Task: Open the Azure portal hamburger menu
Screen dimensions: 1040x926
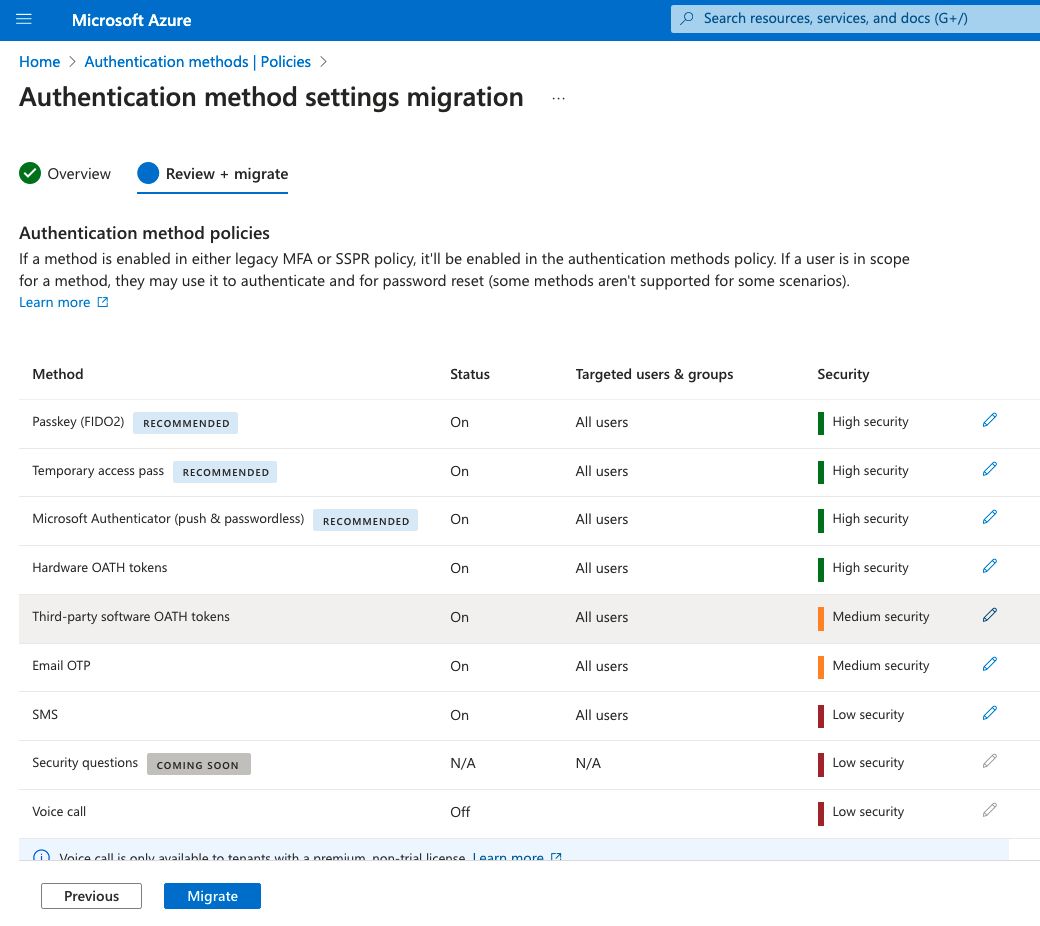Action: [x=25, y=19]
